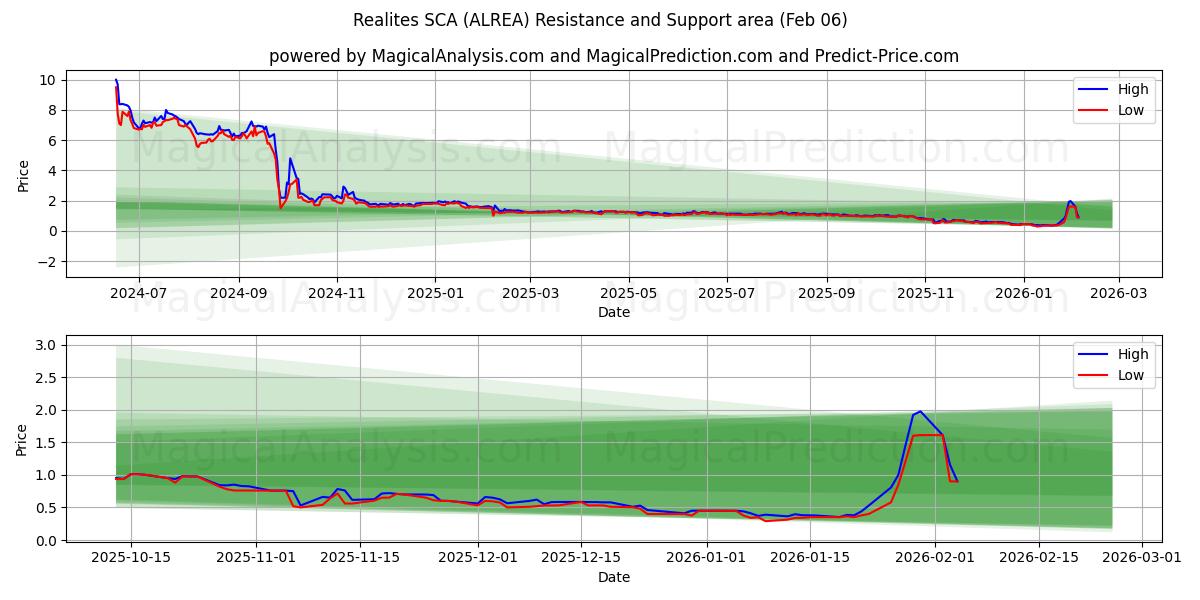Click the "2026-01-01" tick label on bottom chart
Viewport: 1200px width, 600px height.
point(706,558)
